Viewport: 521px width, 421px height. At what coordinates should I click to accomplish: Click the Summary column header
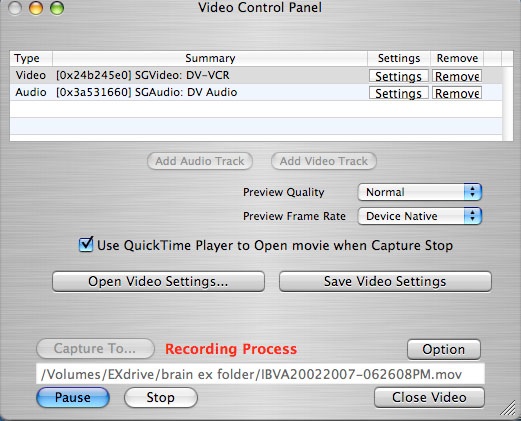click(x=210, y=58)
